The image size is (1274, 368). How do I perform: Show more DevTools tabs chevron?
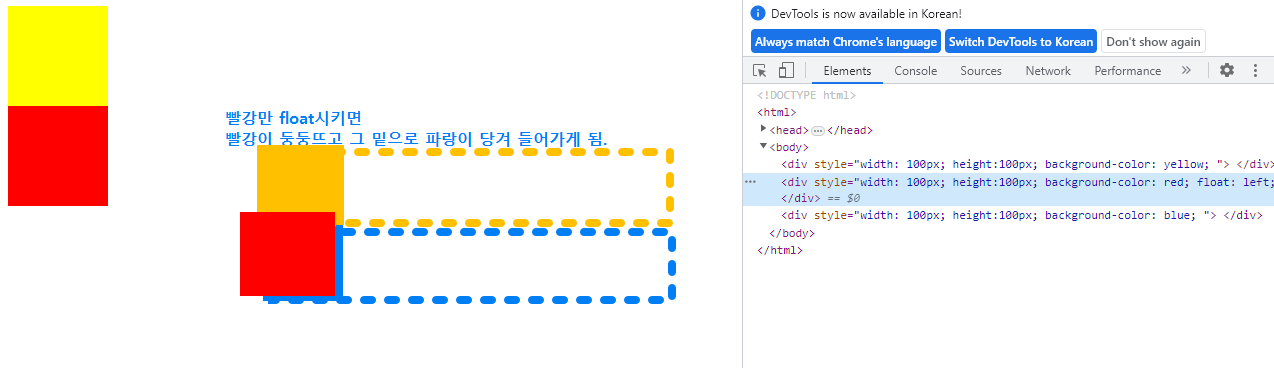coord(1186,71)
